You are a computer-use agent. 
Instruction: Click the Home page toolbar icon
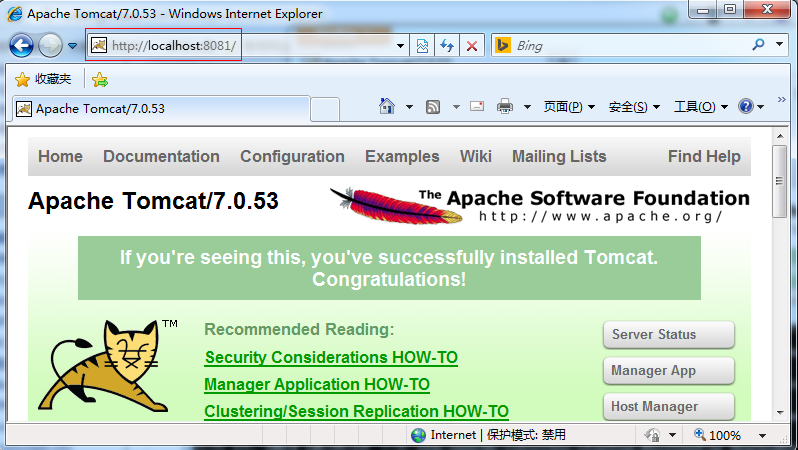click(387, 106)
